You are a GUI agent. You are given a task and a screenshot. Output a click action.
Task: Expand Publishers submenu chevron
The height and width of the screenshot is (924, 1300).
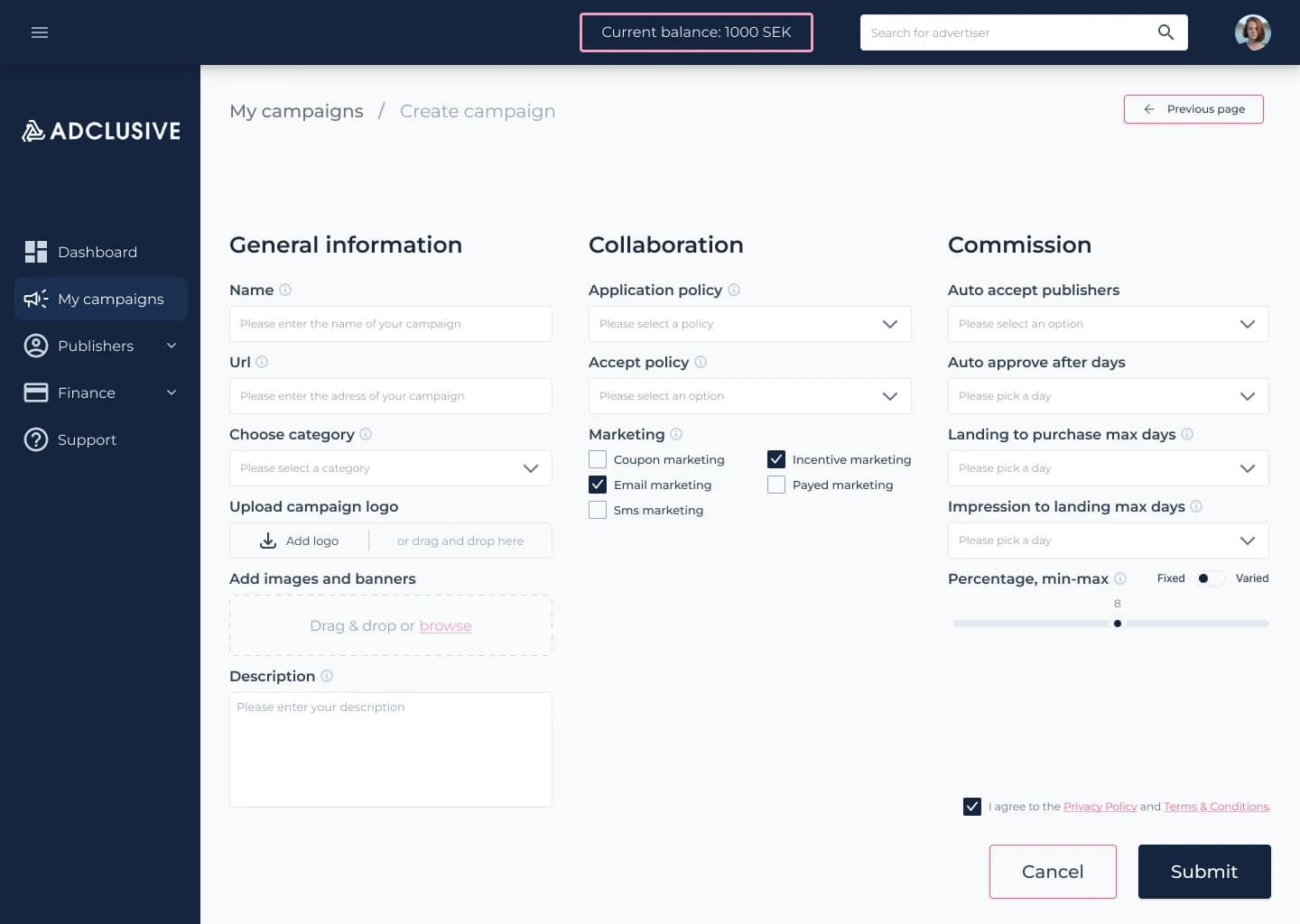(x=172, y=346)
